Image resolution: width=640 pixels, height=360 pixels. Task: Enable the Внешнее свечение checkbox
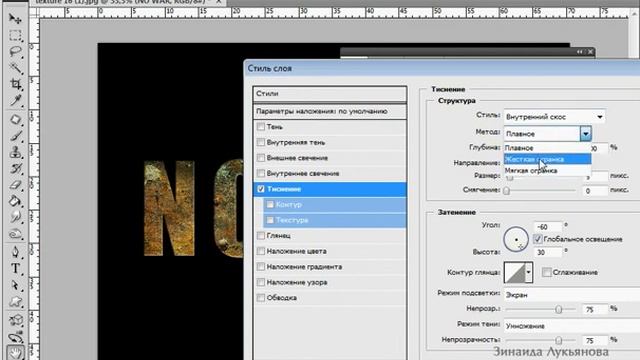point(261,158)
